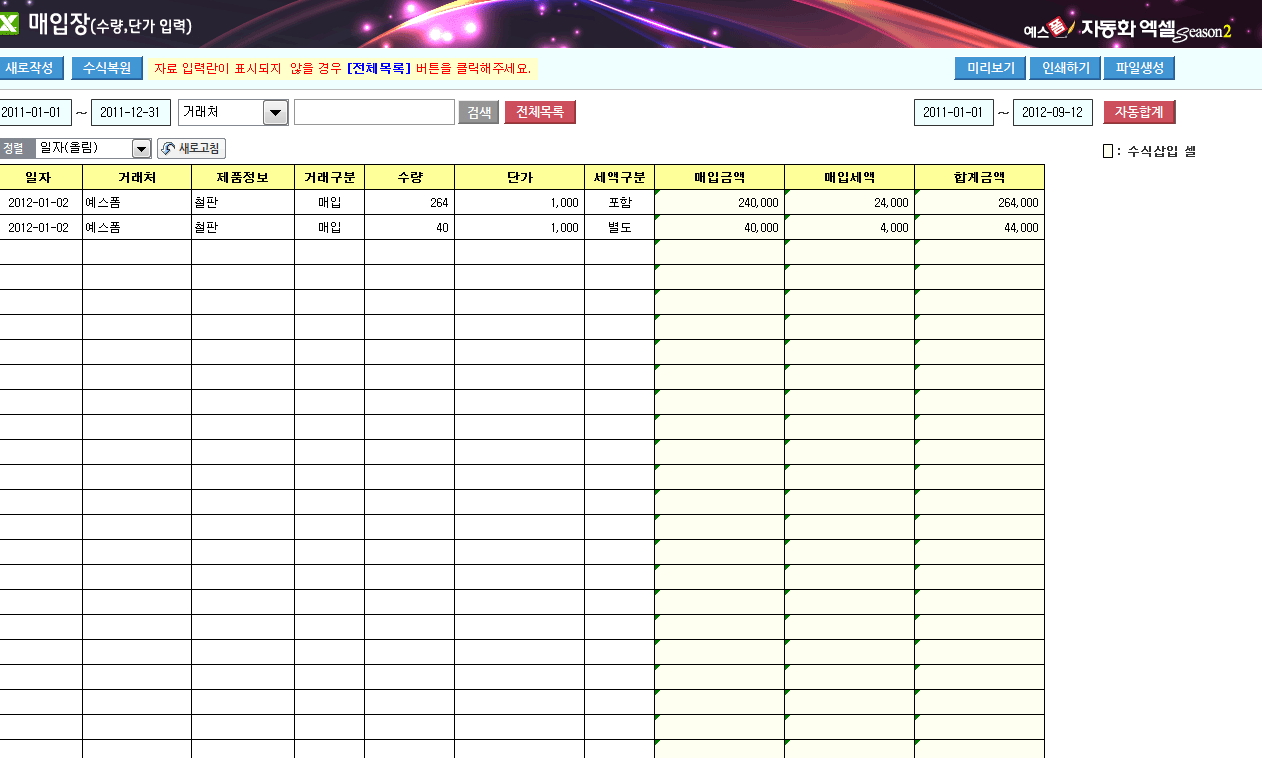Click the 거래구분 column header
Screen dimensions: 1262x758
coord(329,177)
